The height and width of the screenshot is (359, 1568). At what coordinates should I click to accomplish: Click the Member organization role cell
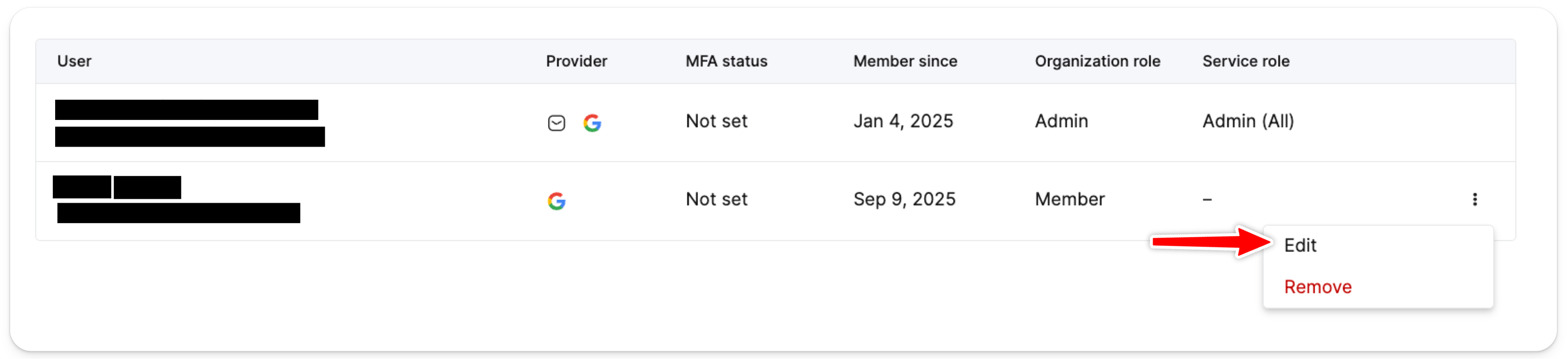(x=1070, y=199)
